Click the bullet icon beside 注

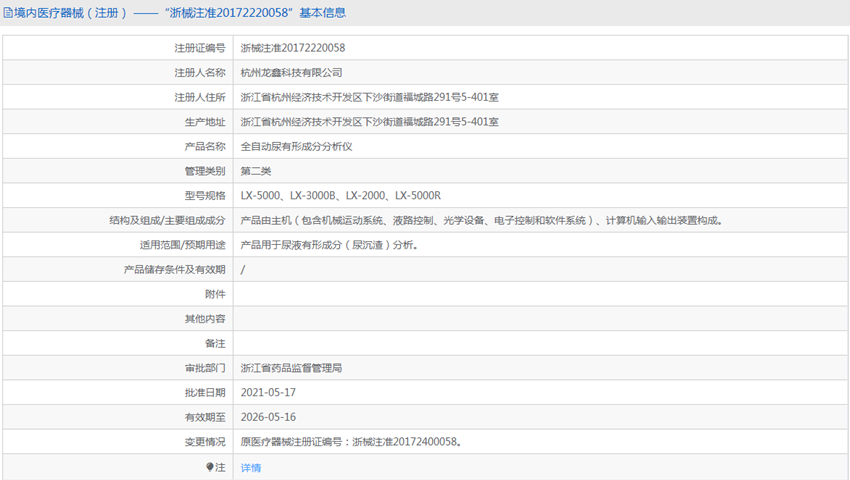coord(210,466)
